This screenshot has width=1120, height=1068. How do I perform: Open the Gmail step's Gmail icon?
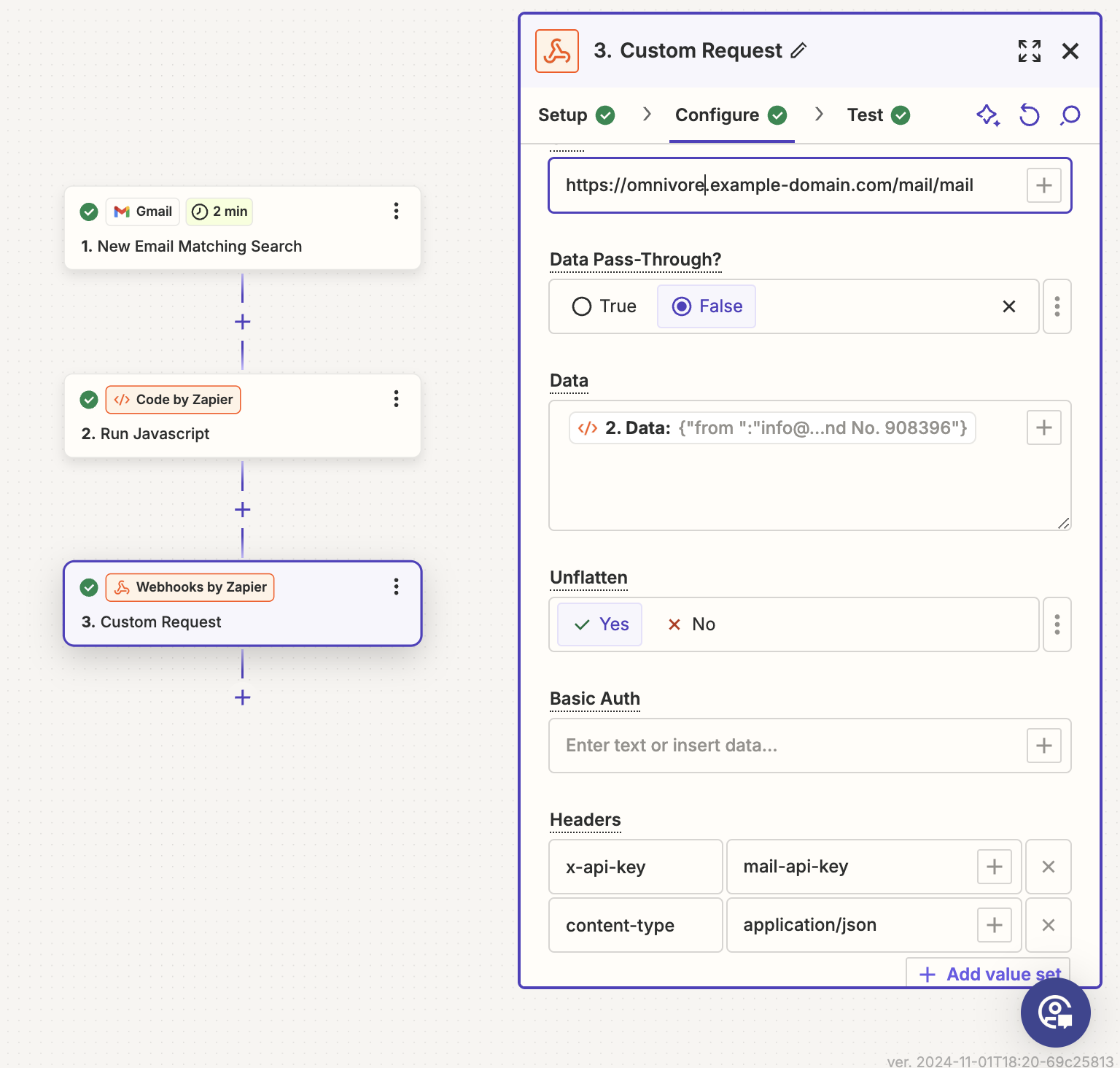121,212
